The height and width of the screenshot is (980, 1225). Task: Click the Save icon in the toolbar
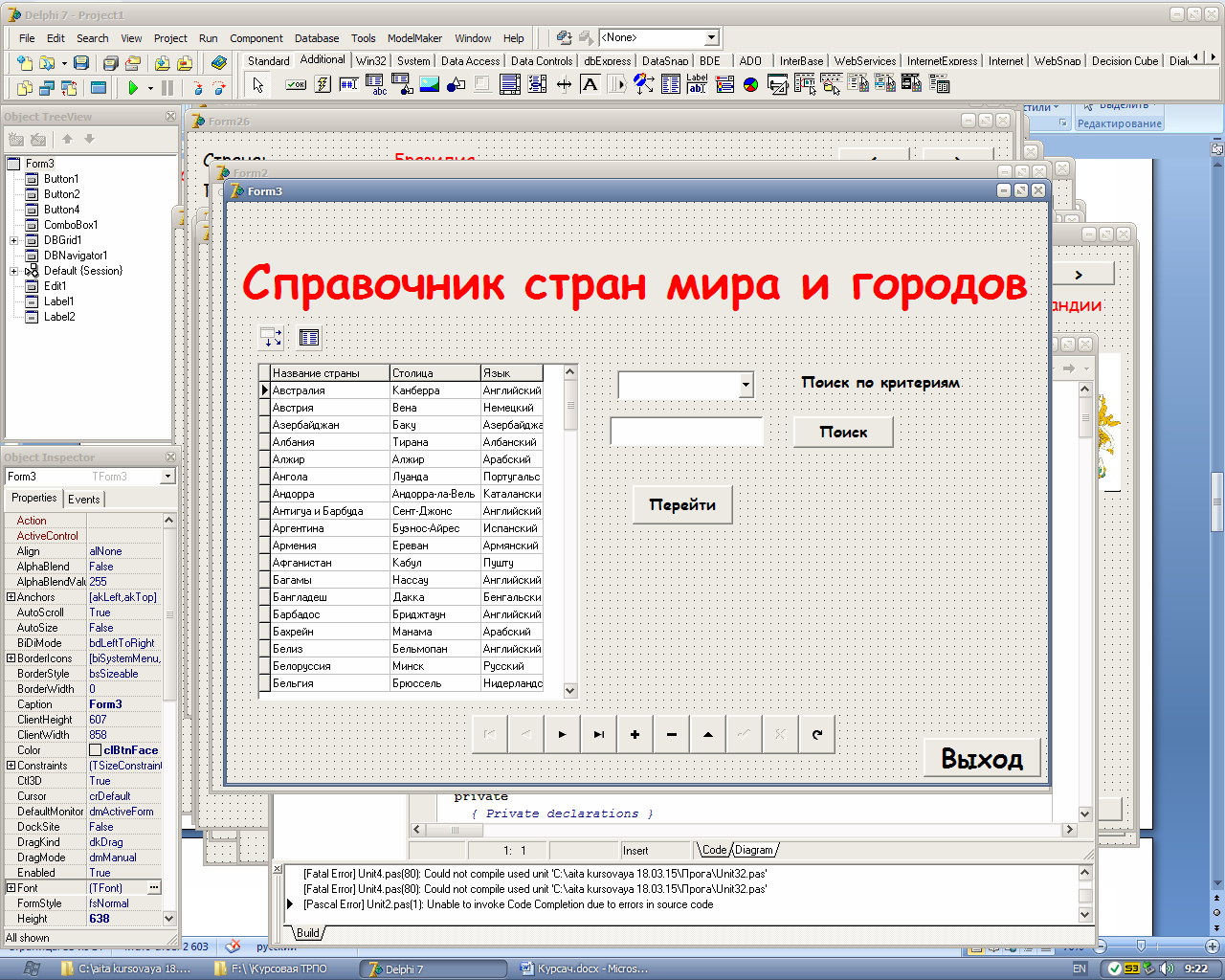click(81, 63)
